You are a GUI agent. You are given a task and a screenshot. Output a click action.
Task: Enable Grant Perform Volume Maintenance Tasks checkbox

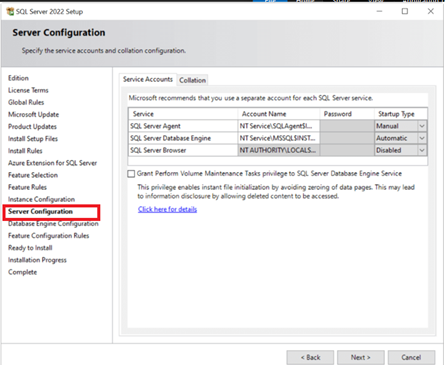(x=131, y=174)
